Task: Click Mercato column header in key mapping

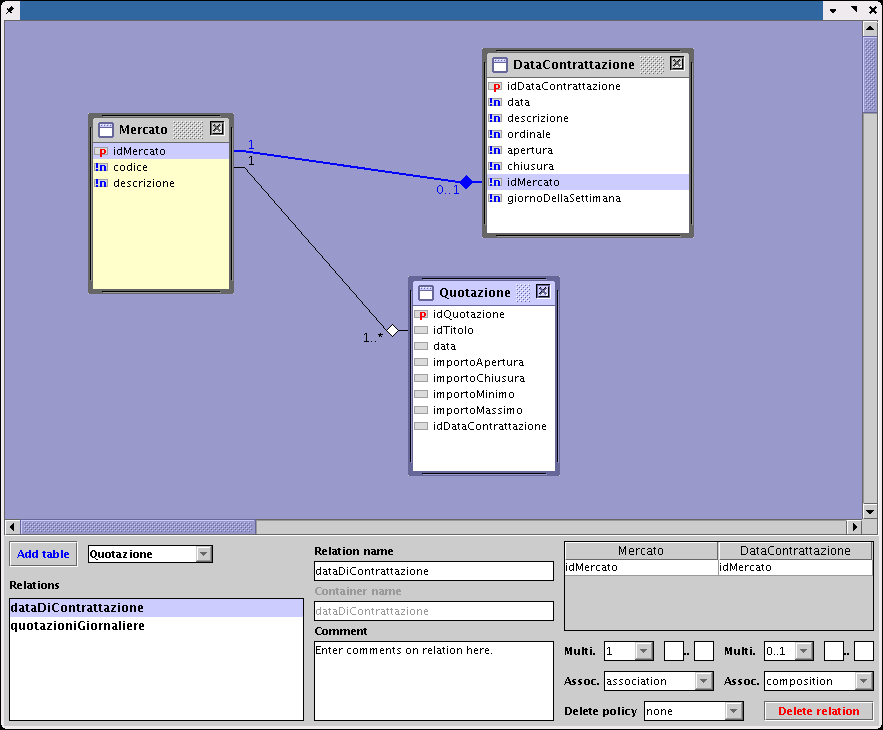Action: point(641,551)
